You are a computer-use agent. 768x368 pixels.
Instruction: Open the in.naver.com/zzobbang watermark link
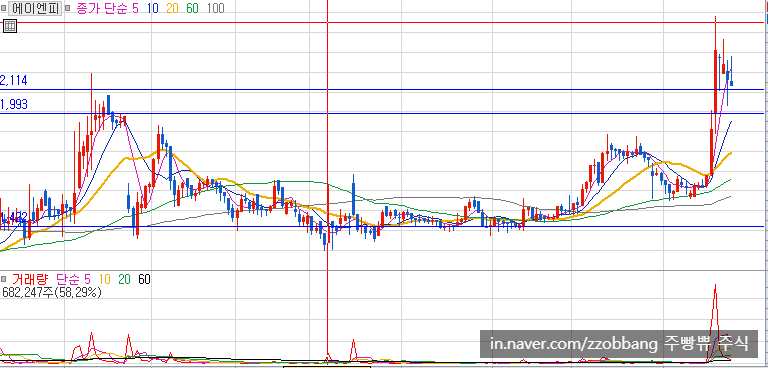click(574, 343)
